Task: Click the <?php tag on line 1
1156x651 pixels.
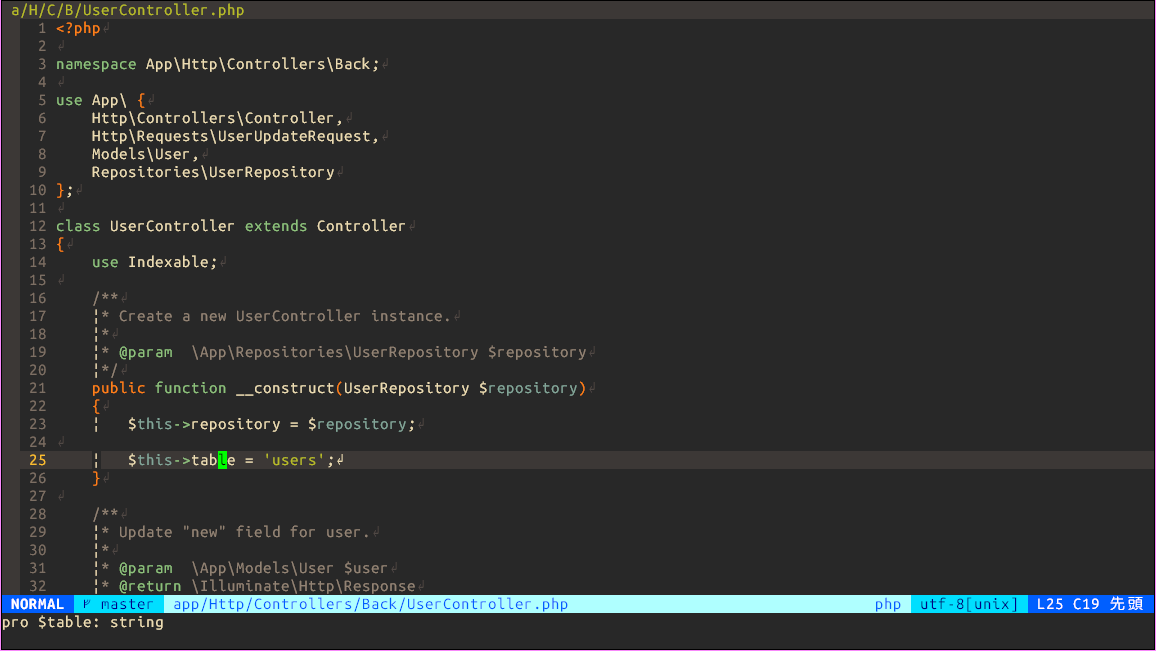Action: (76, 27)
